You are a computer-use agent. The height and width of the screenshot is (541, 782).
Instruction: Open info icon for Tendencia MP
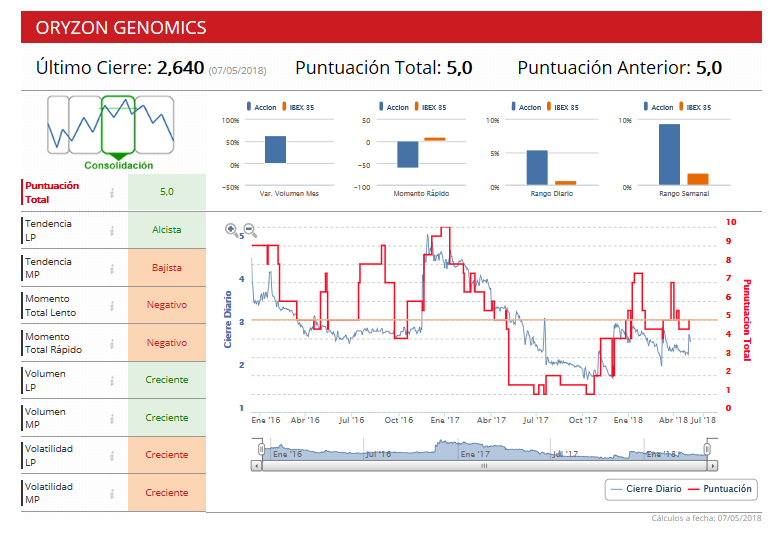pyautogui.click(x=112, y=268)
